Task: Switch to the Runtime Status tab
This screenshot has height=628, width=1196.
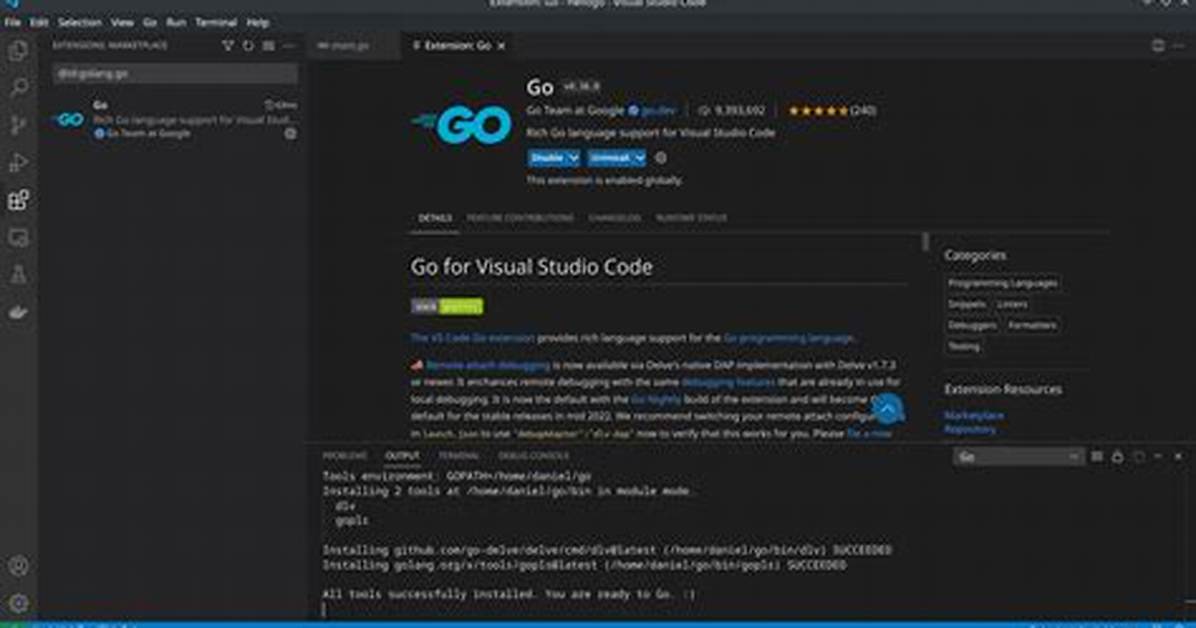Action: click(x=691, y=218)
